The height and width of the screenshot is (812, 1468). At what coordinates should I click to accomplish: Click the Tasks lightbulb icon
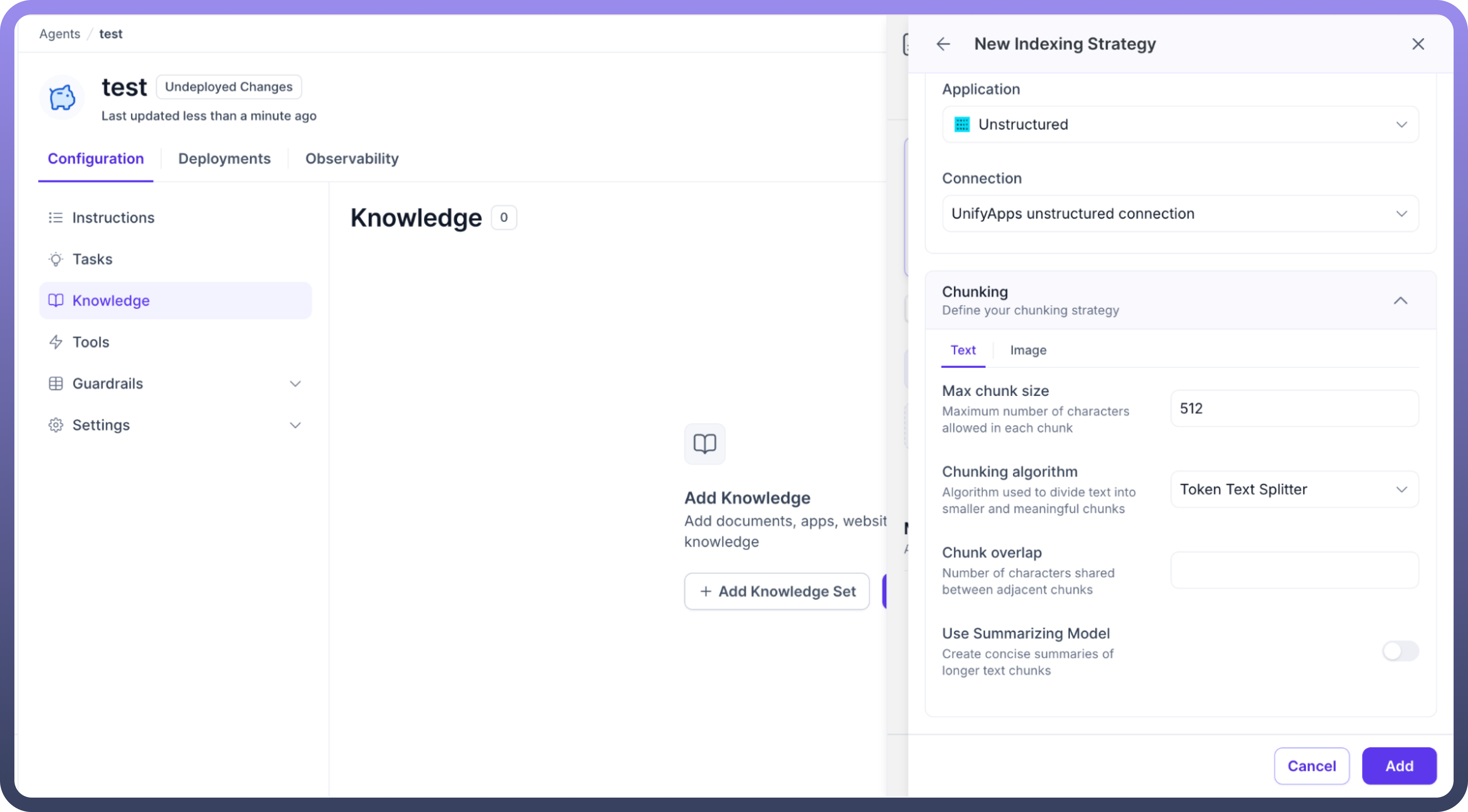tap(55, 259)
